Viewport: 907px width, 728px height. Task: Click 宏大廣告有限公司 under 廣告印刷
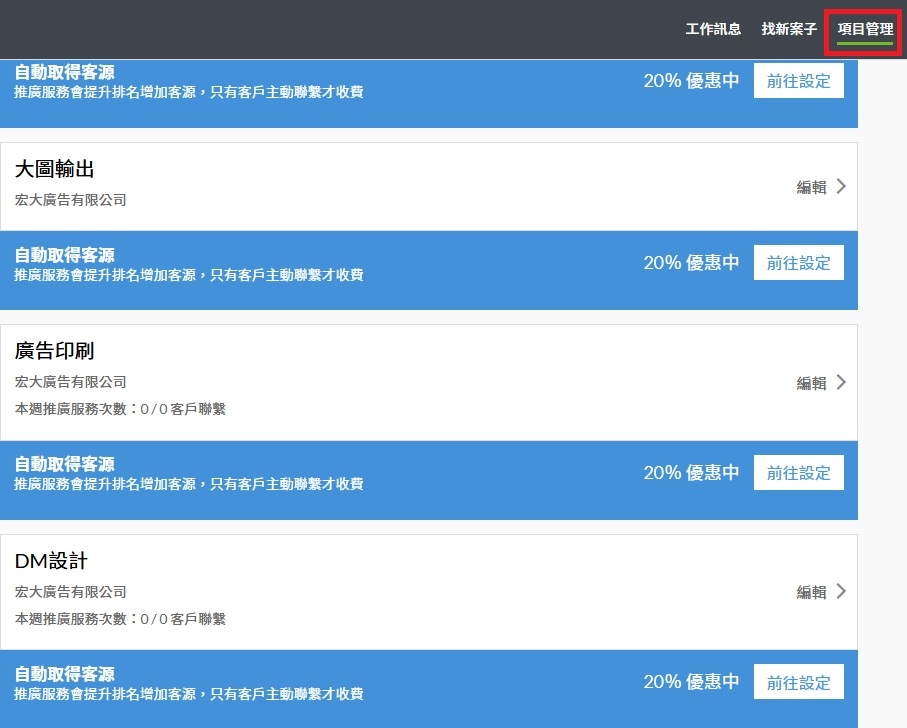[x=71, y=382]
